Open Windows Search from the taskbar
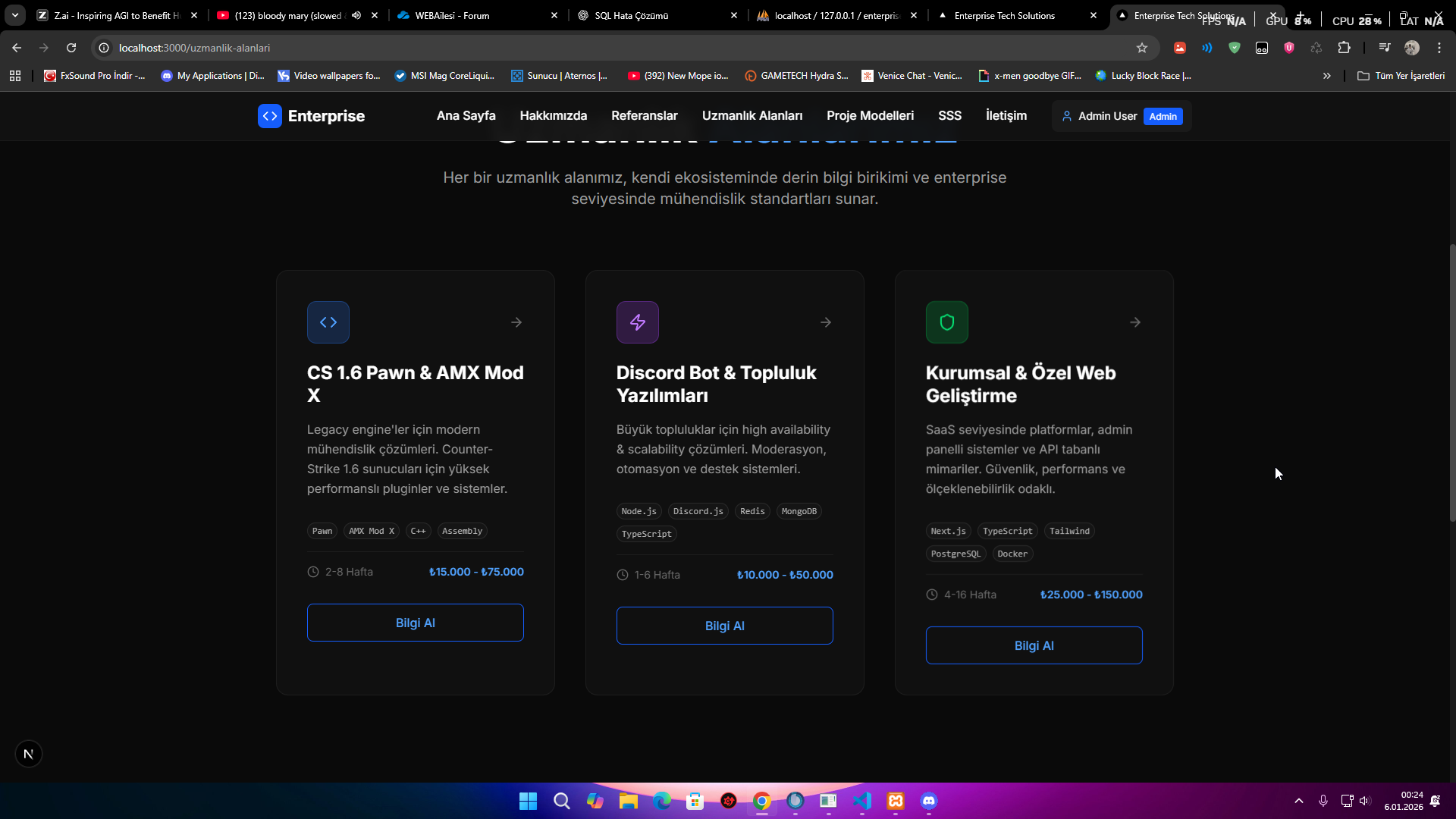 (562, 801)
